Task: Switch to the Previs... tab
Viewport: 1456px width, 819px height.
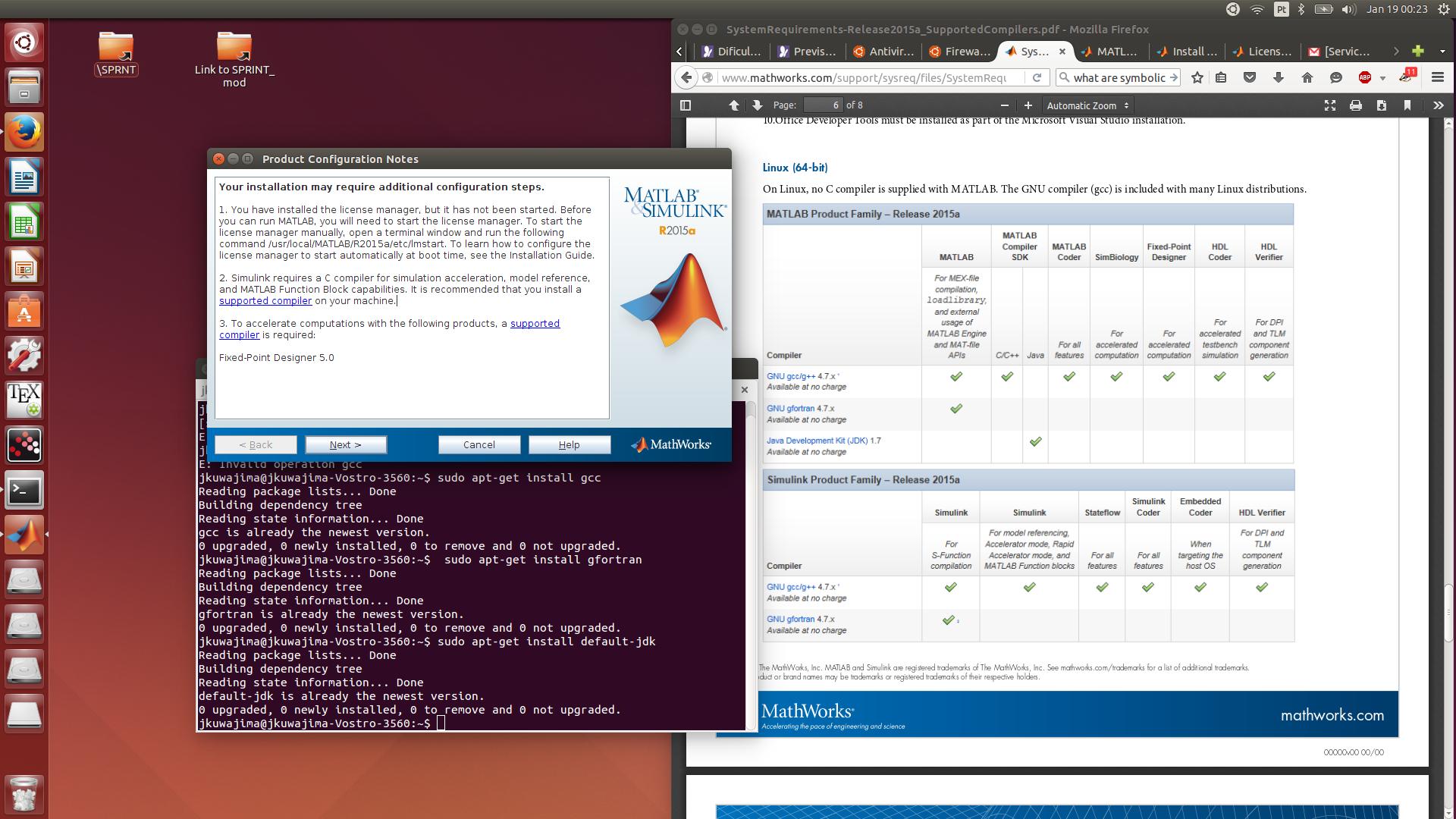Action: click(807, 52)
